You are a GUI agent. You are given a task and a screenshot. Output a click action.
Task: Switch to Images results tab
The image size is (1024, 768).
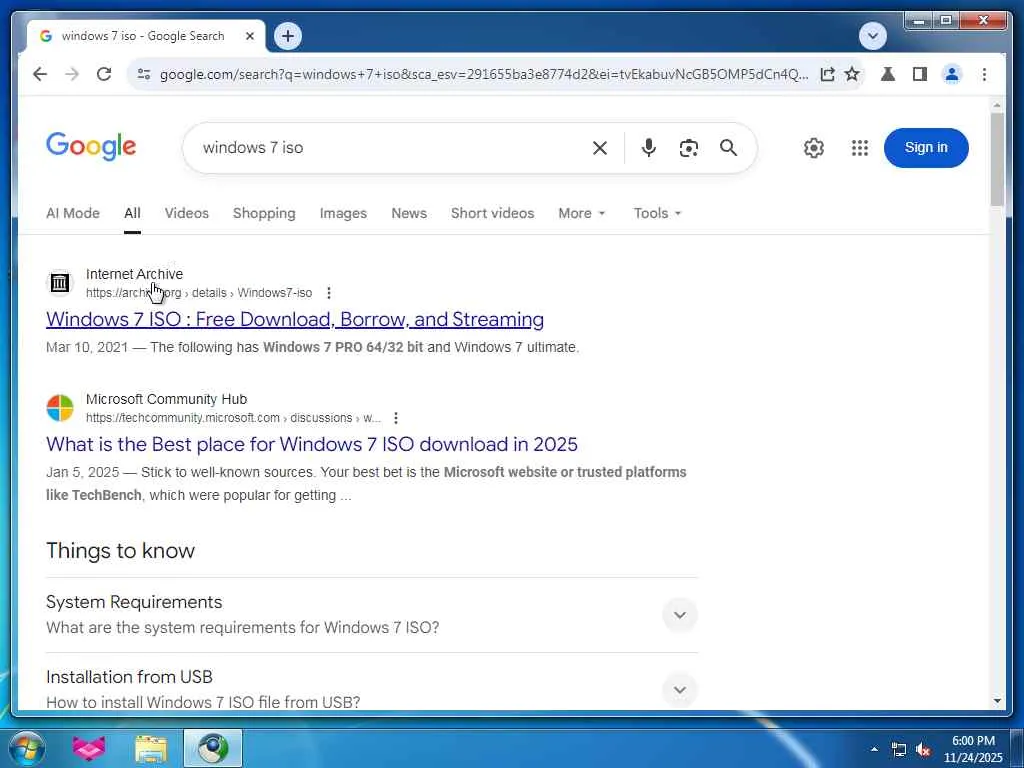(343, 213)
